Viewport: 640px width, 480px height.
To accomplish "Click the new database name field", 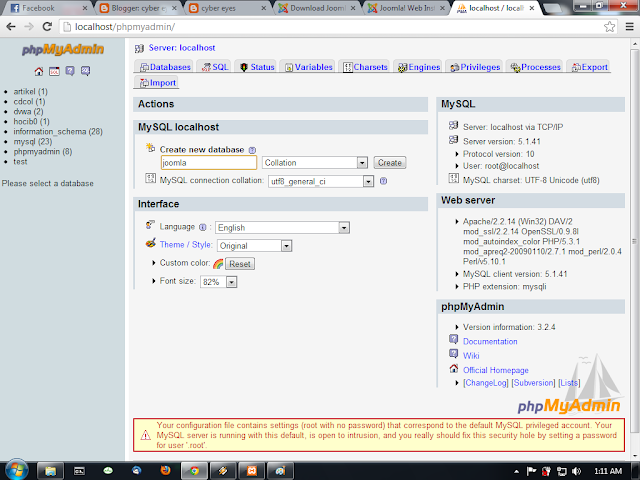I will click(209, 163).
